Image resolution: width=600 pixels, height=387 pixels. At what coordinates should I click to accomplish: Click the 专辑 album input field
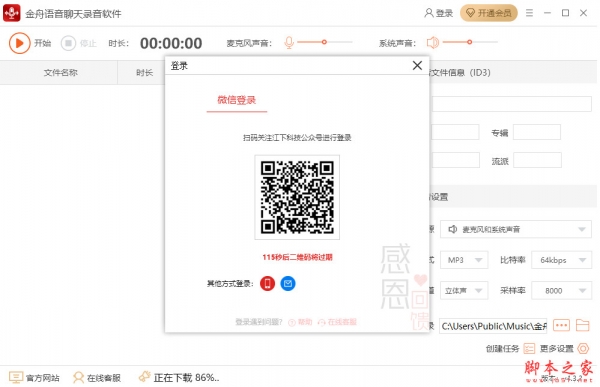pyautogui.click(x=536, y=132)
